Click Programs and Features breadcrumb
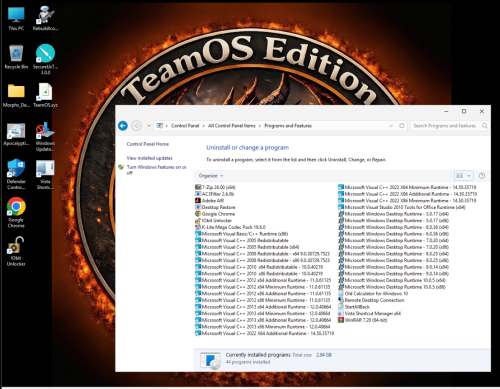Image resolution: width=500 pixels, height=389 pixels. (x=288, y=126)
